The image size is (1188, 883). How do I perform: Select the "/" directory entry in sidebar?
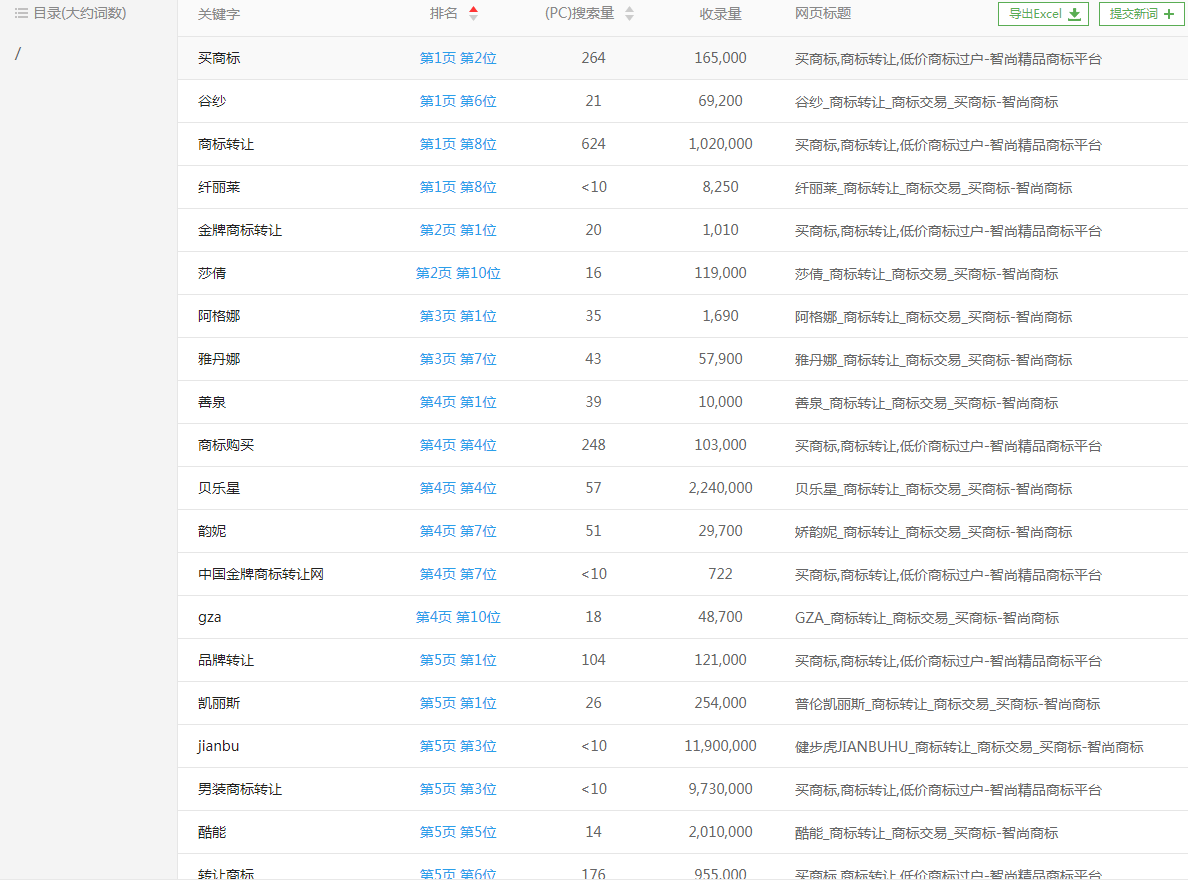click(17, 54)
